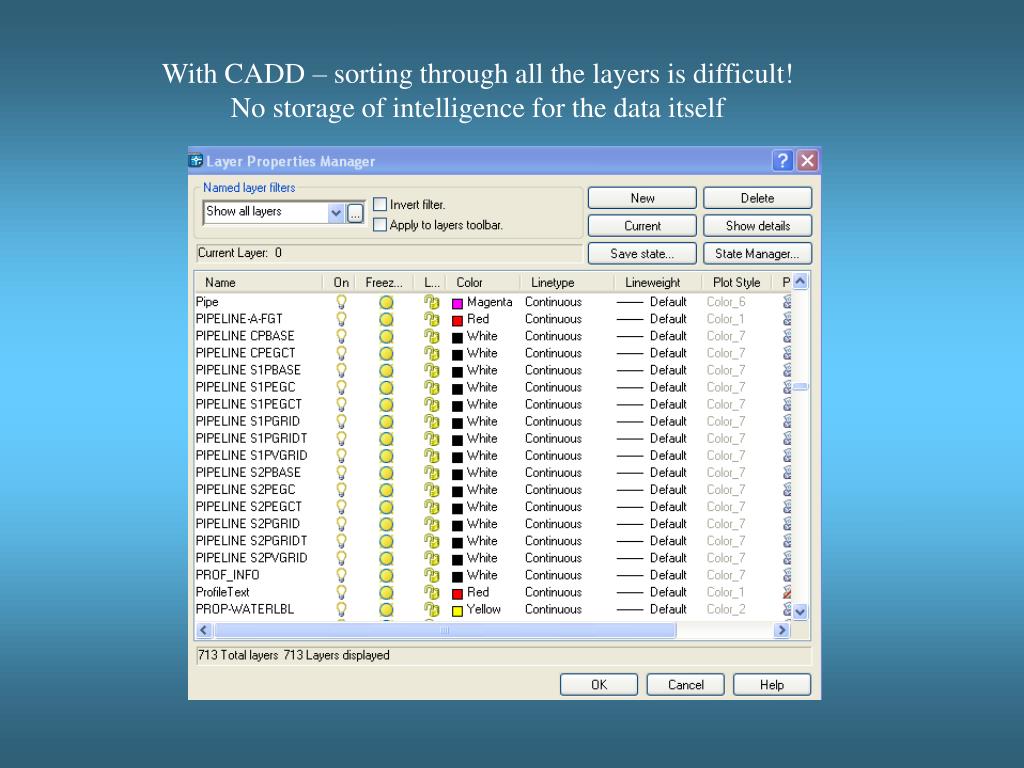The image size is (1024, 768).
Task: Click horizontal scrollbar right arrow
Action: click(x=781, y=630)
